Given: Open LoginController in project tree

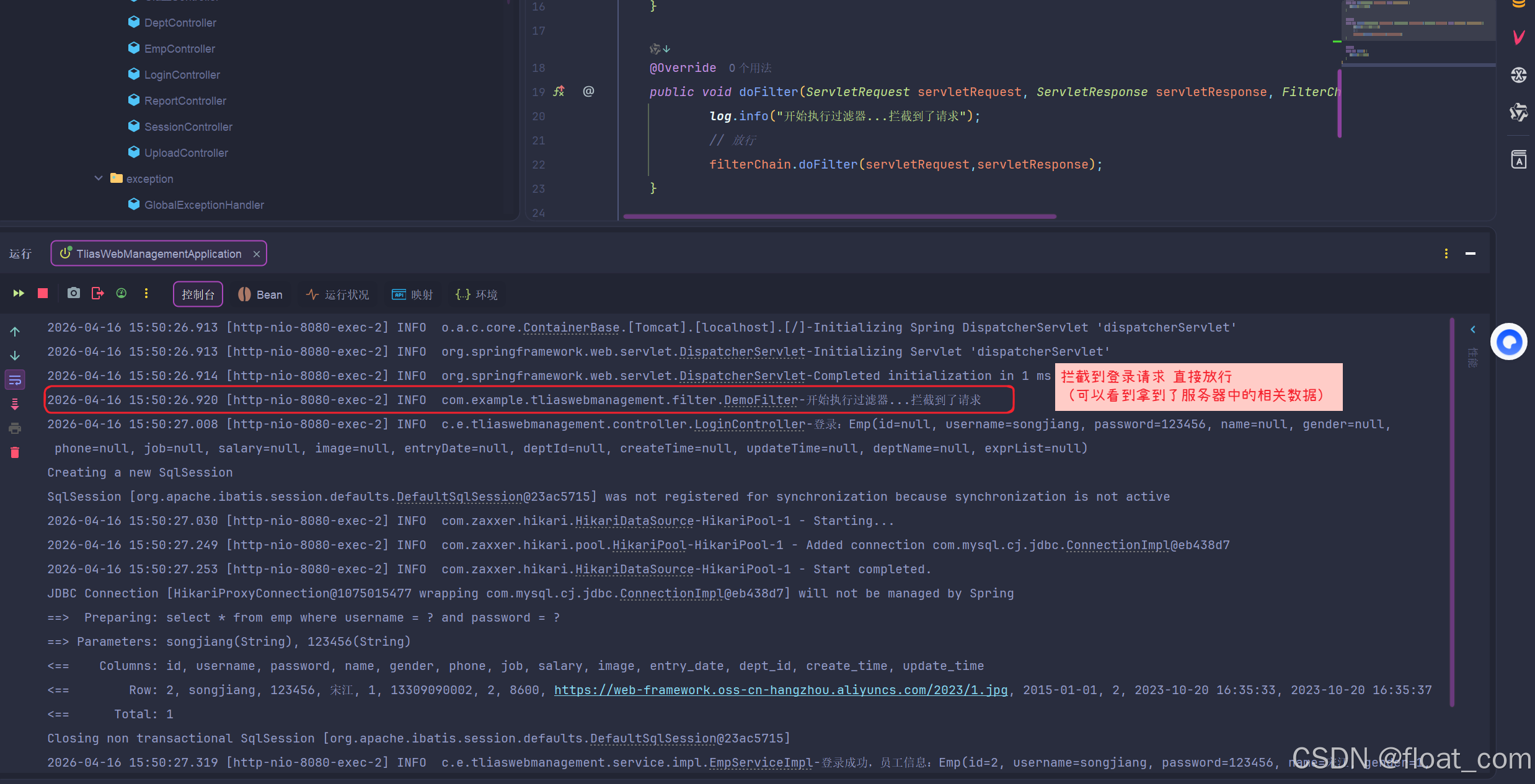Looking at the screenshot, I should 182,74.
